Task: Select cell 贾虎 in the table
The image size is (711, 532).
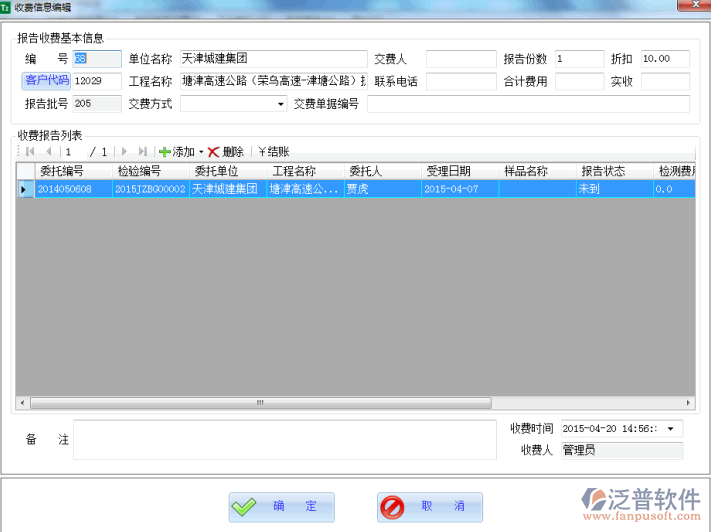Action: pyautogui.click(x=383, y=189)
